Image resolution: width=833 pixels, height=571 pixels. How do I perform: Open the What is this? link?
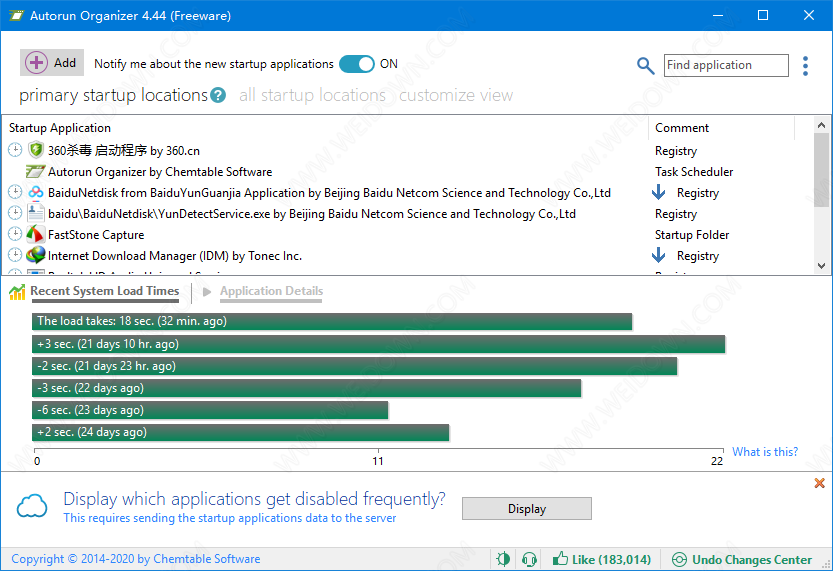pyautogui.click(x=765, y=451)
